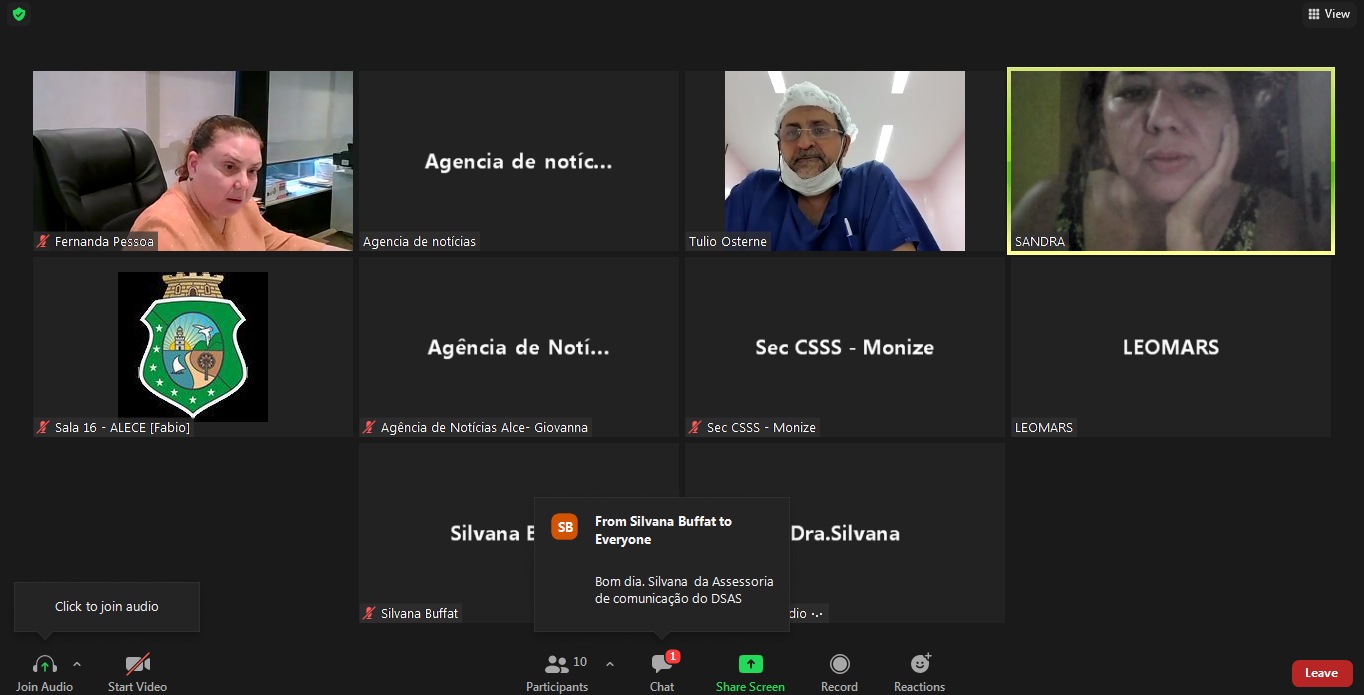Open the Chat panel
This screenshot has height=695, width=1364.
coord(662,665)
